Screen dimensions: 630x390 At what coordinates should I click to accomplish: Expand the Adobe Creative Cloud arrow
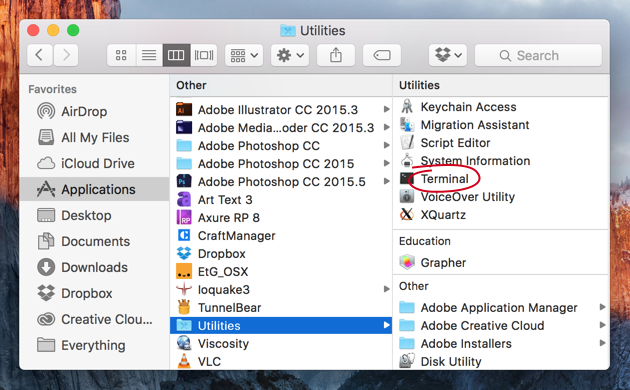pyautogui.click(x=602, y=325)
